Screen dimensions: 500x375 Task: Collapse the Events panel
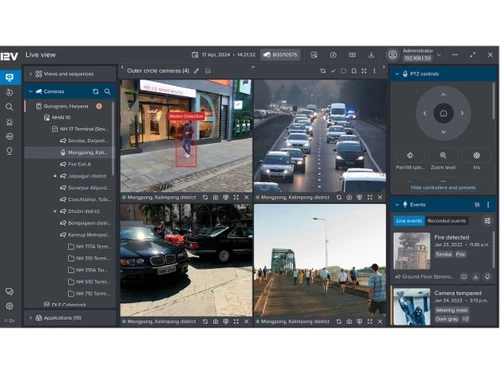[397, 205]
